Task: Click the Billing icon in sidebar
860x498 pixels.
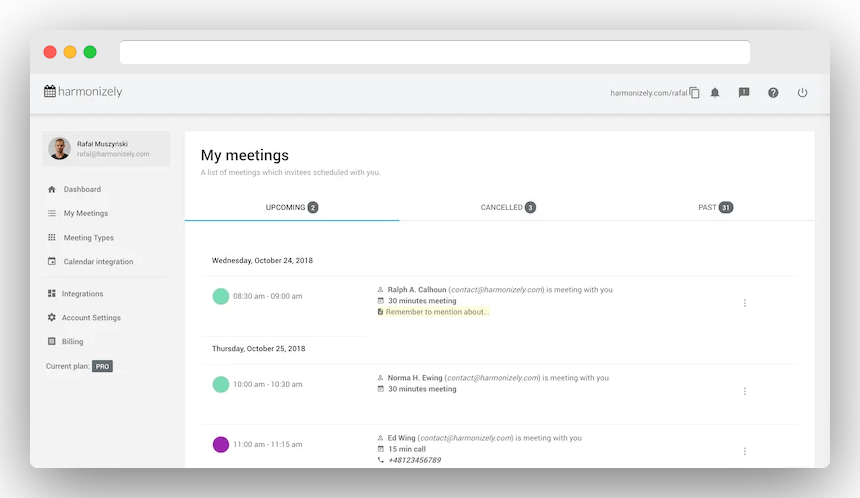Action: coord(52,341)
